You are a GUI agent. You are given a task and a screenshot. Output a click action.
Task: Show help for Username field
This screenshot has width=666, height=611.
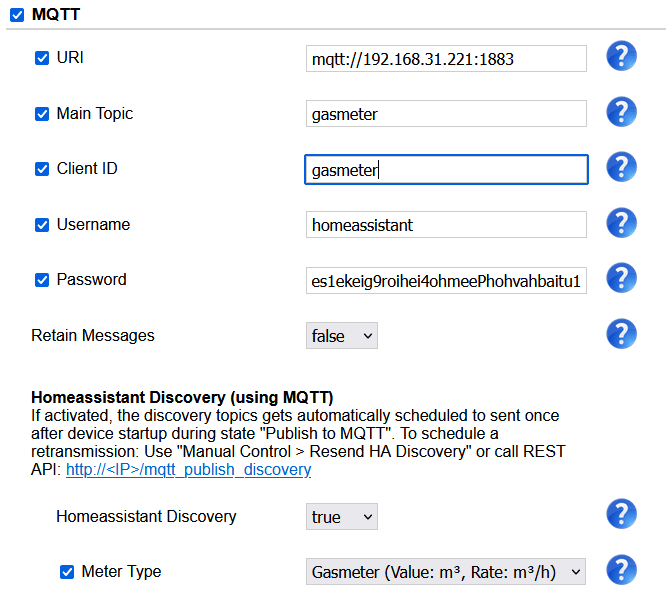pos(621,223)
